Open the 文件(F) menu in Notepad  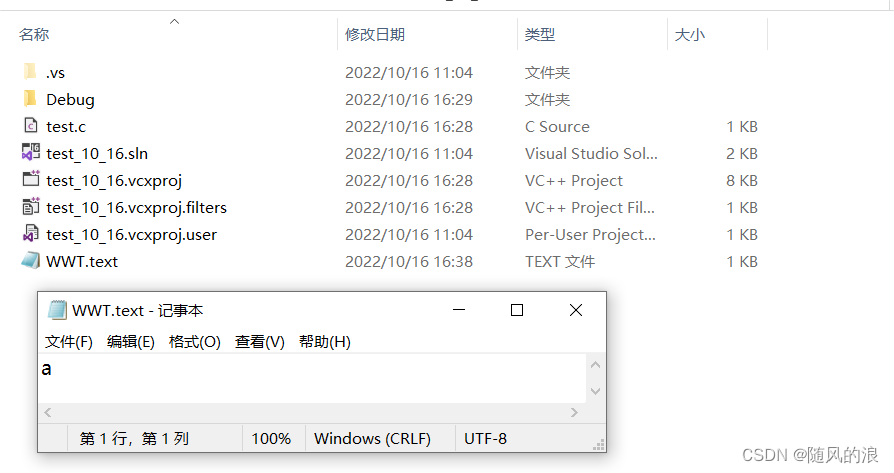click(x=68, y=342)
